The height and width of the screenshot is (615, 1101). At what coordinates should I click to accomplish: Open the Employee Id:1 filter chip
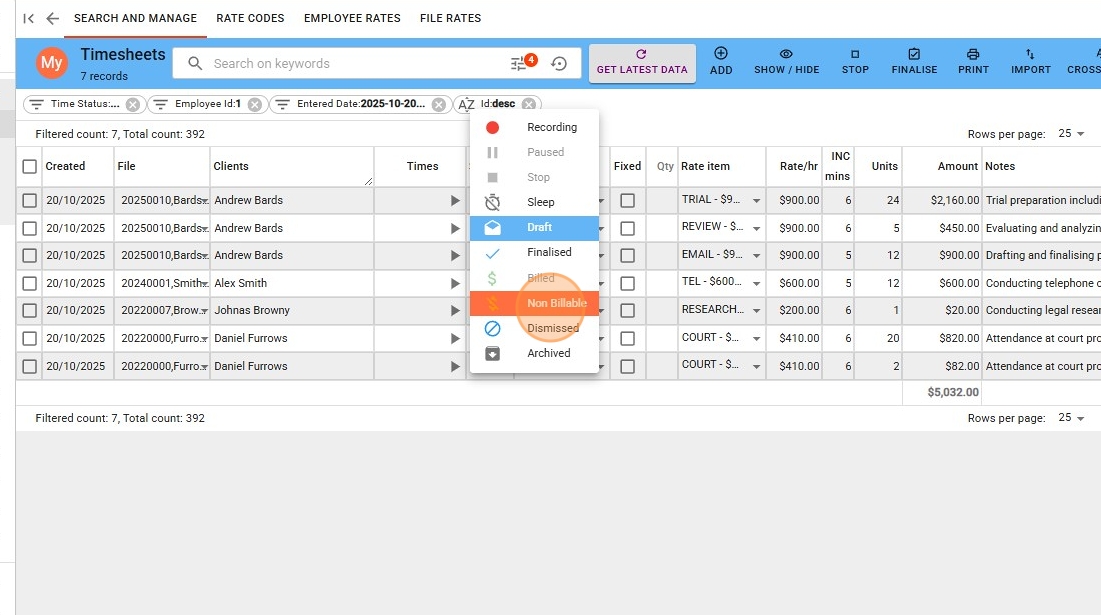208,104
